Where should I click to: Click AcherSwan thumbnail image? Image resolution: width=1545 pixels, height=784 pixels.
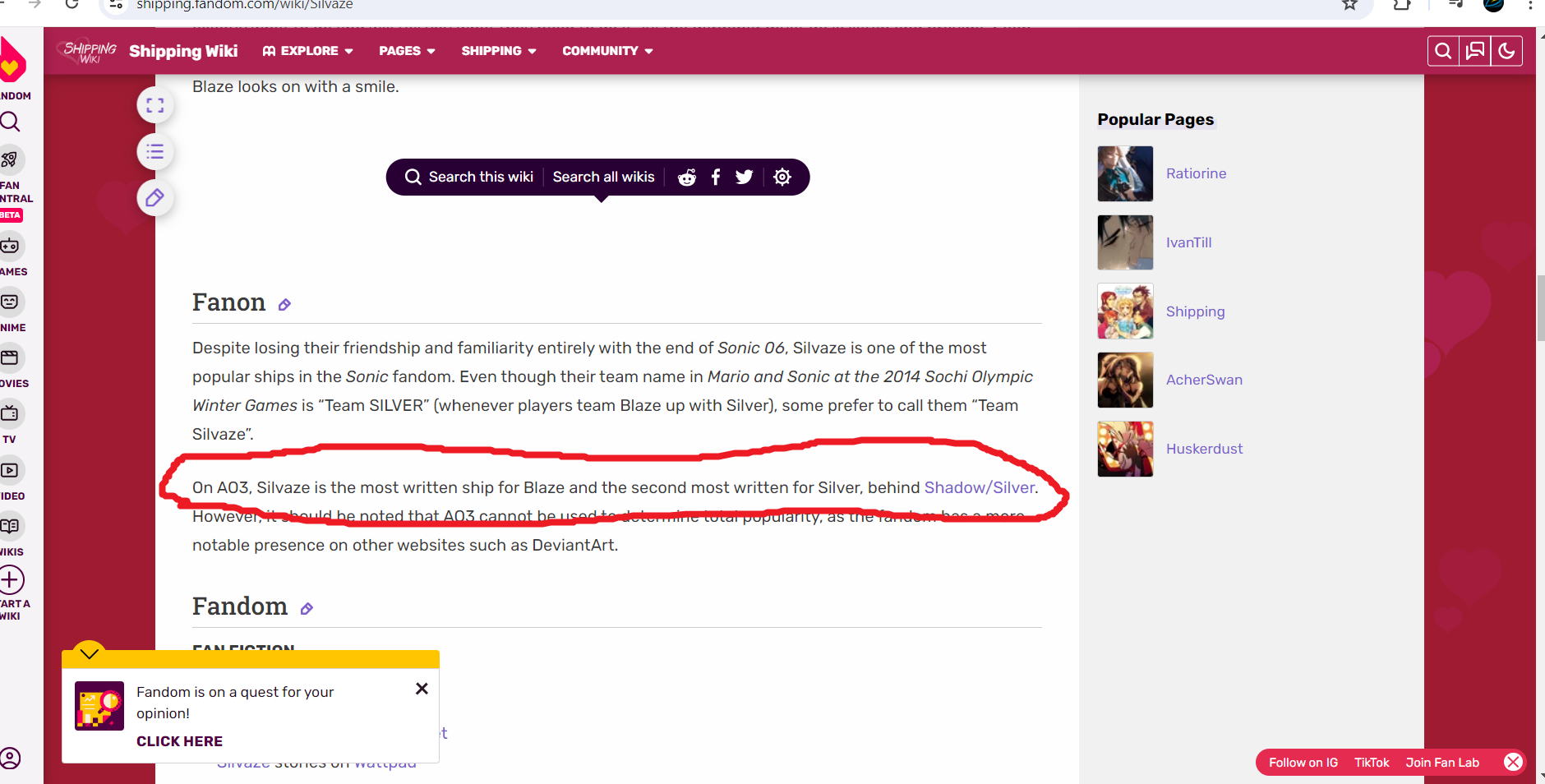[1125, 380]
